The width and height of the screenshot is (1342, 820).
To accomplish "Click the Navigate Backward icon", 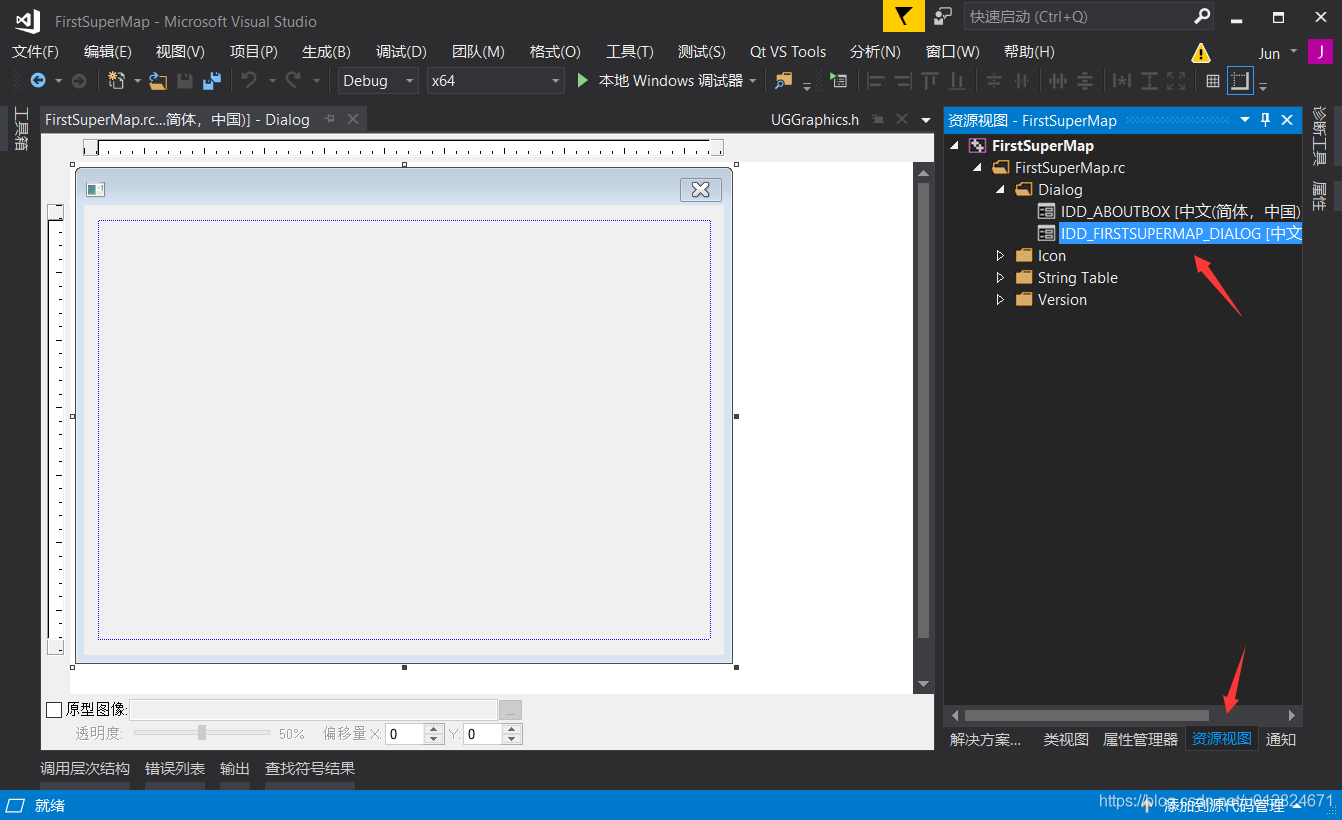I will (x=39, y=81).
